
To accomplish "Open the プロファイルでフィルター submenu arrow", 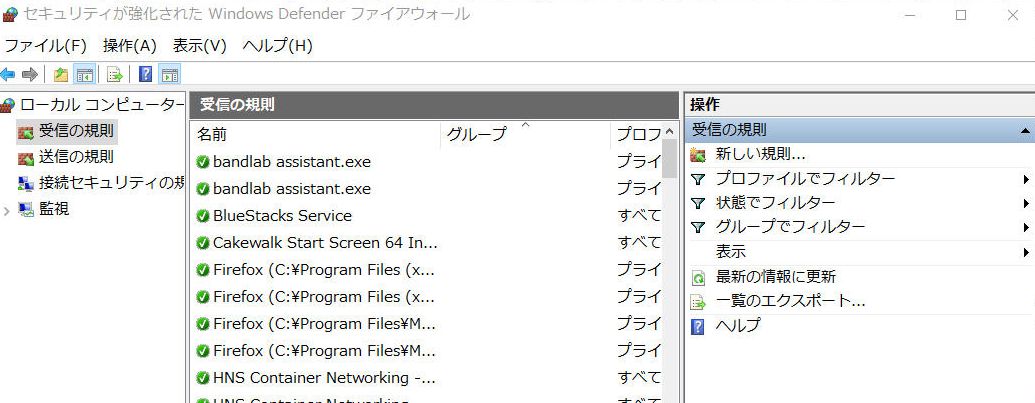I will (1026, 179).
